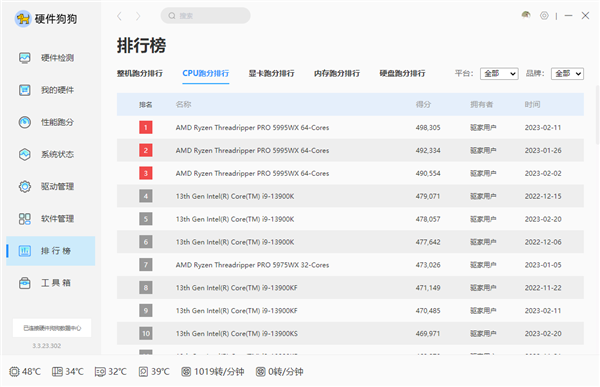Open 我的硬件 my hardware section
Image resolution: width=600 pixels, height=387 pixels.
click(x=50, y=90)
